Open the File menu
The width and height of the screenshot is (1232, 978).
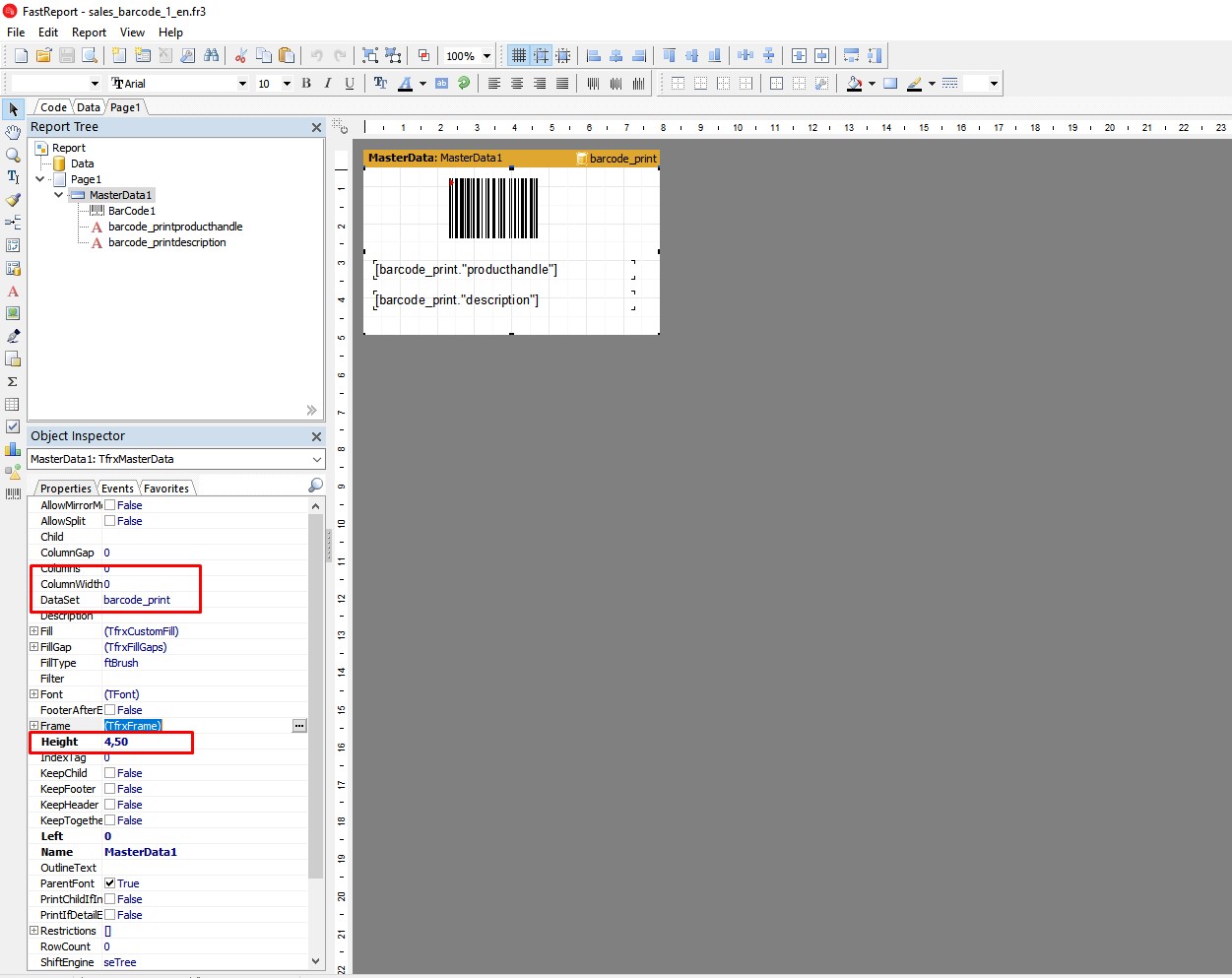(x=16, y=33)
